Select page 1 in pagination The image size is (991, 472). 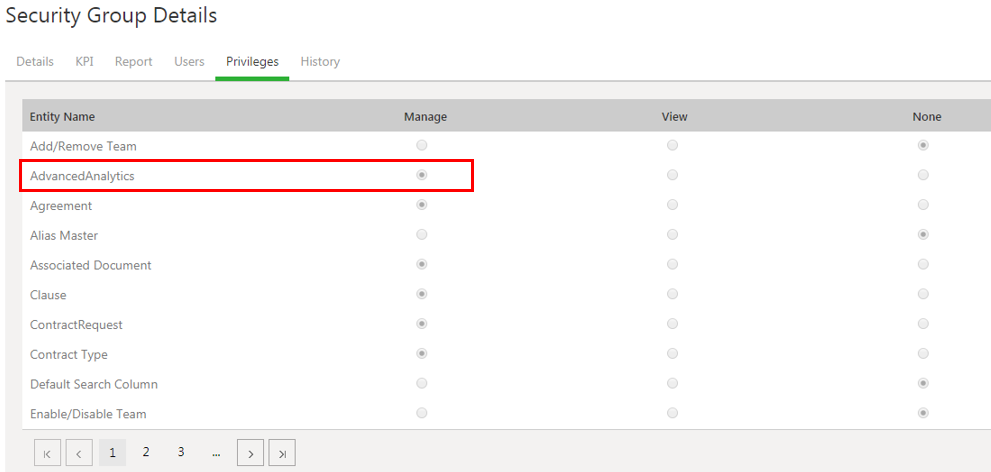pyautogui.click(x=112, y=453)
